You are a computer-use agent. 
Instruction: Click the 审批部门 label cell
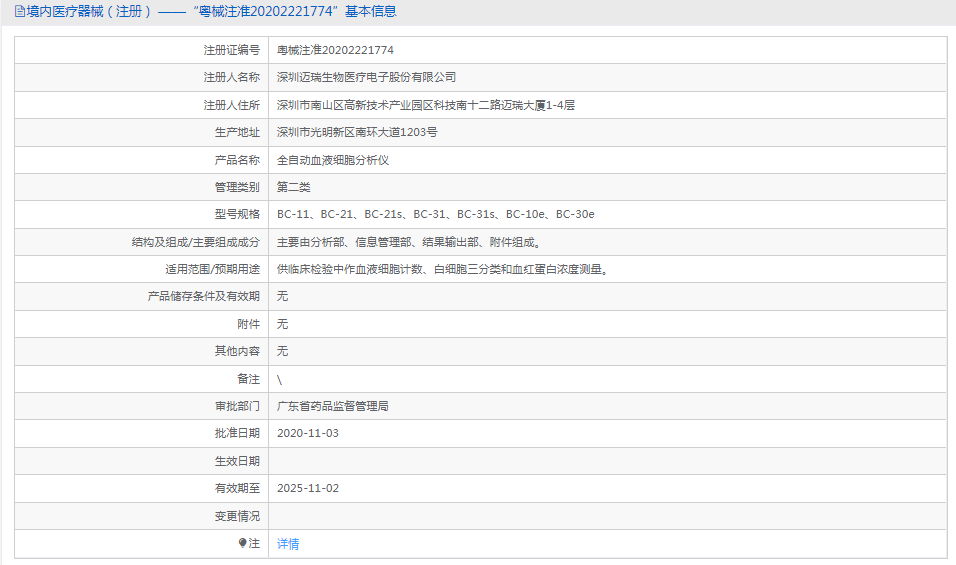(x=141, y=406)
